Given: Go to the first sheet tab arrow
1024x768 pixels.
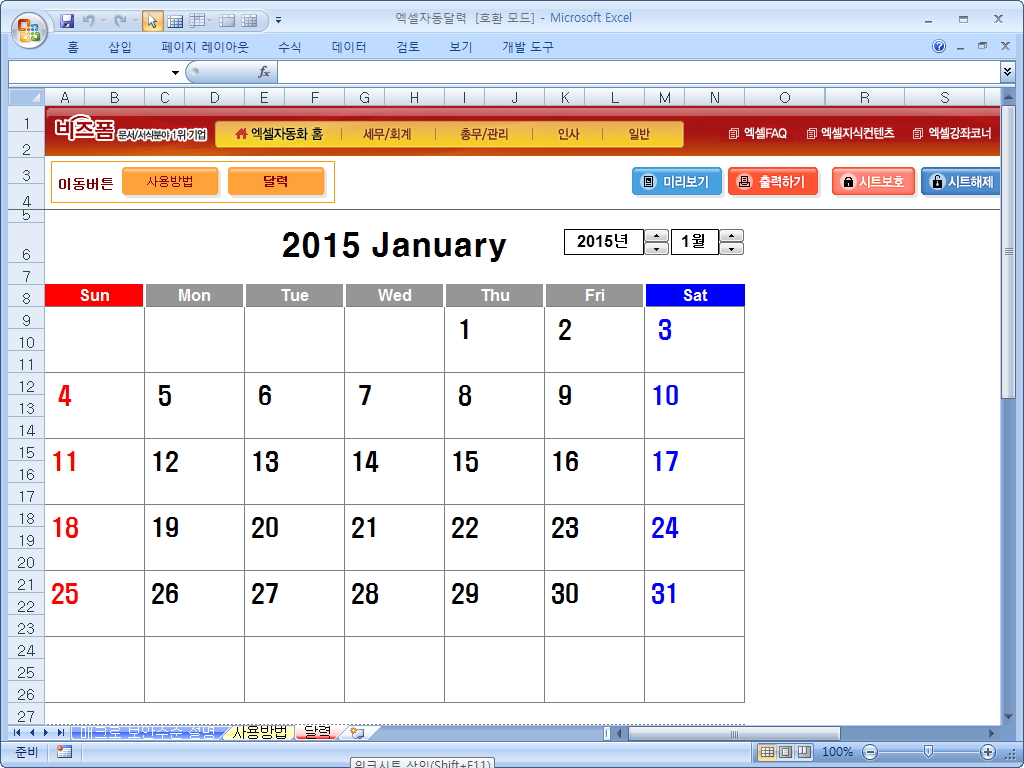Looking at the screenshot, I should [x=16, y=733].
